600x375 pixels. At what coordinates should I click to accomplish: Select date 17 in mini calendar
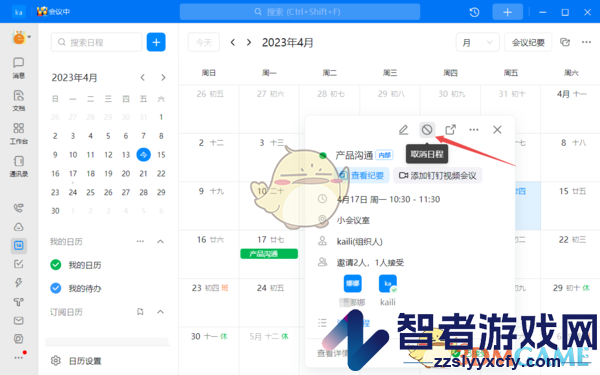73,173
